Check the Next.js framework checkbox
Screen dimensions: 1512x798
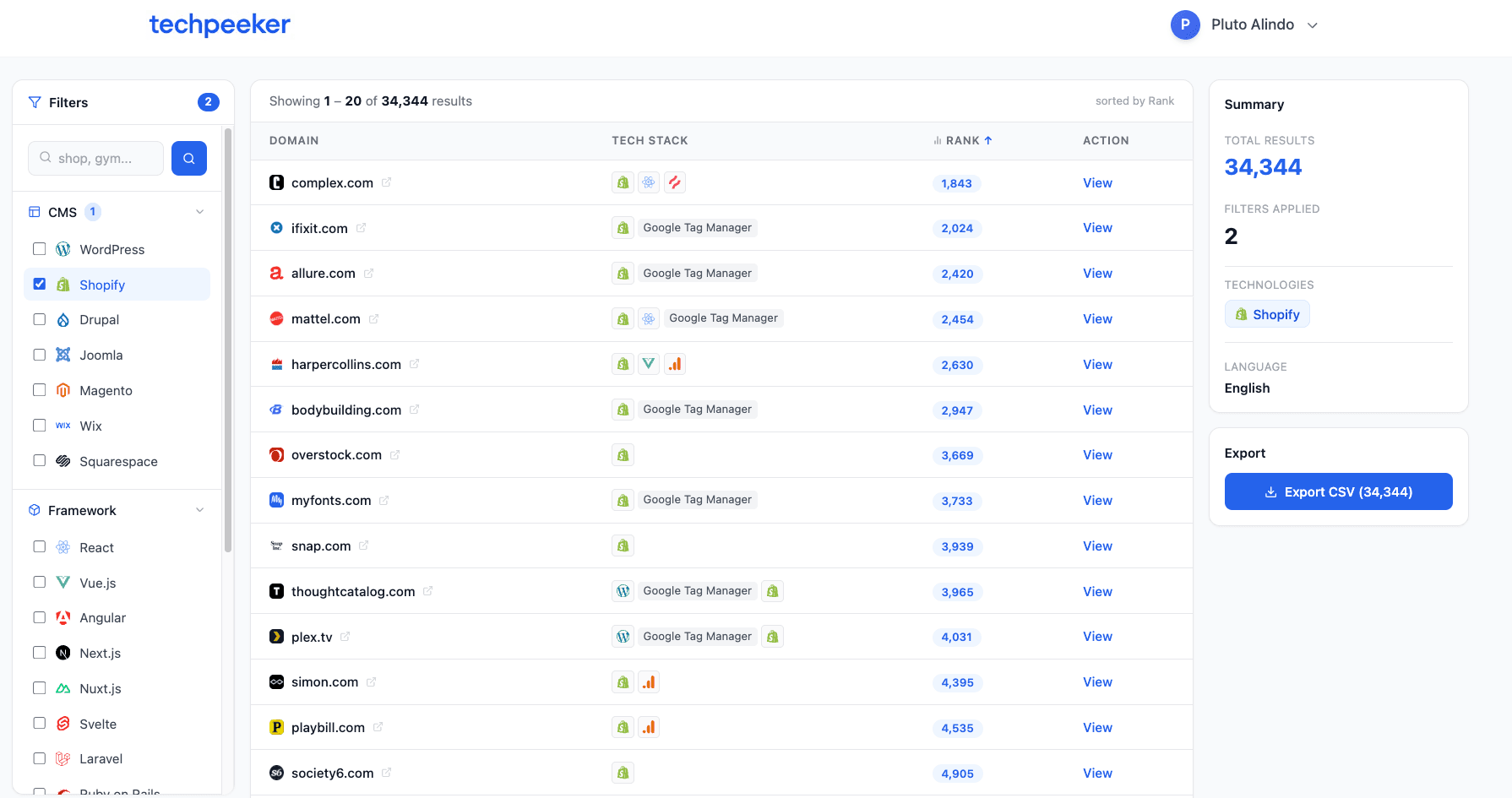tap(39, 652)
